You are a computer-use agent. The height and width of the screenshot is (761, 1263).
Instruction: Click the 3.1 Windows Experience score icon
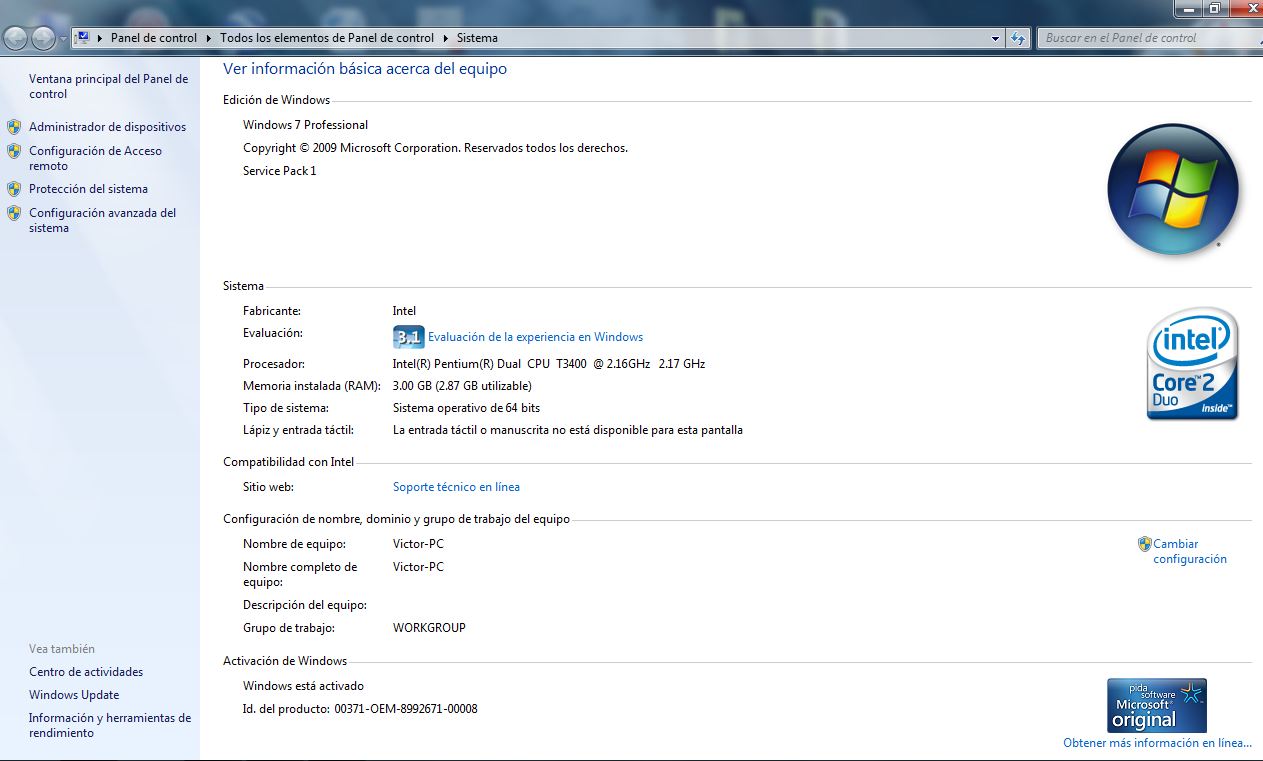408,337
